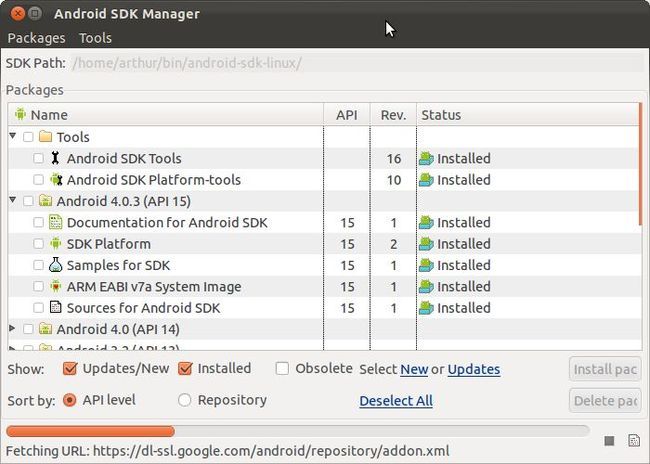The width and height of the screenshot is (650, 464).
Task: Uncheck the Updates/New filter
Action: pyautogui.click(x=70, y=368)
